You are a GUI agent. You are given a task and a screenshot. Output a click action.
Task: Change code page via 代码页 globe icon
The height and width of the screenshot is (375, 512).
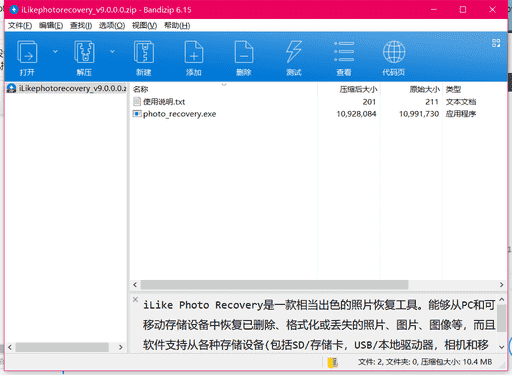[x=394, y=58]
